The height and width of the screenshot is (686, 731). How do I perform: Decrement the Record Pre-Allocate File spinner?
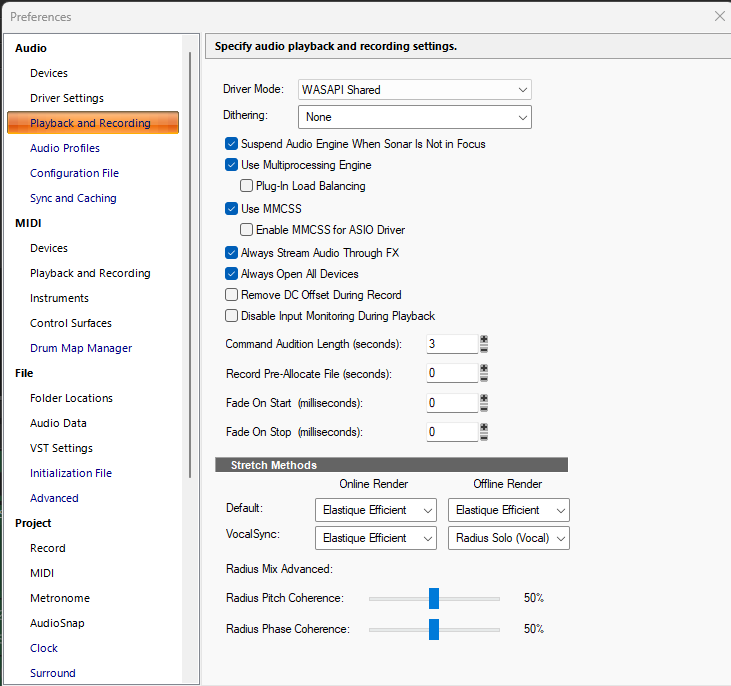(484, 378)
